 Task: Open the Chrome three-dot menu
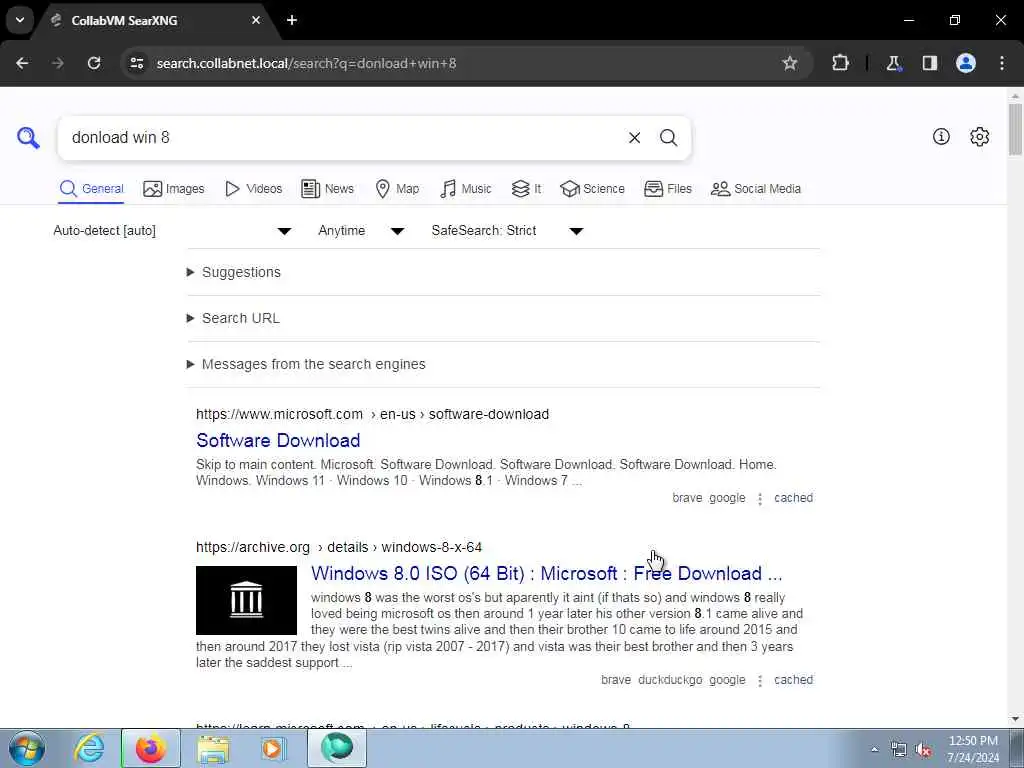1002,63
